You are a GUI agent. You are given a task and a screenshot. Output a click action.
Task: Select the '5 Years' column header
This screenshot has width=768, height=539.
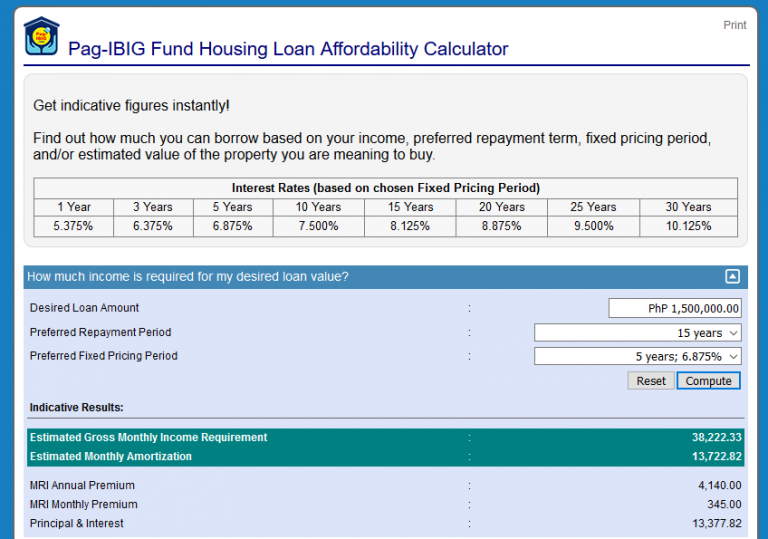pyautogui.click(x=233, y=207)
